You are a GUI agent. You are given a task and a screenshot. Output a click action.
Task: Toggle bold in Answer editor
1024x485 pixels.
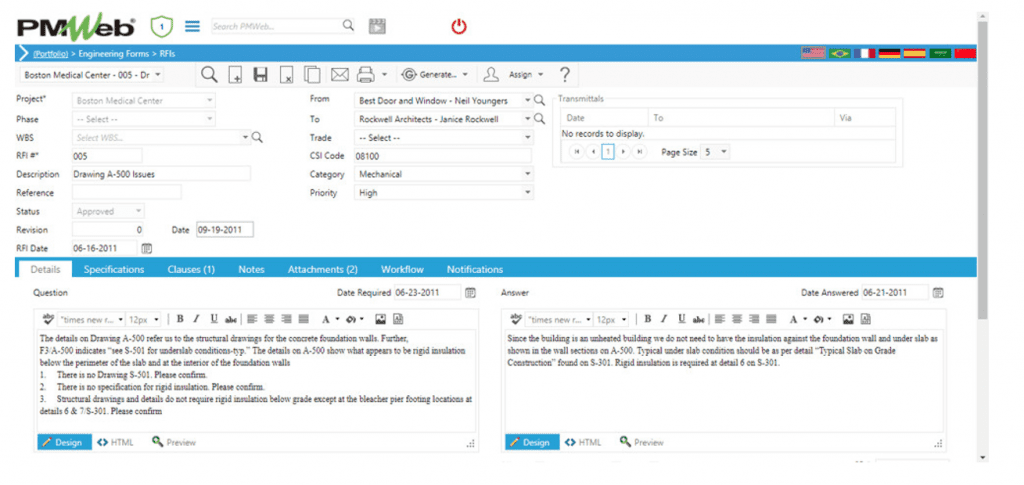coord(647,319)
